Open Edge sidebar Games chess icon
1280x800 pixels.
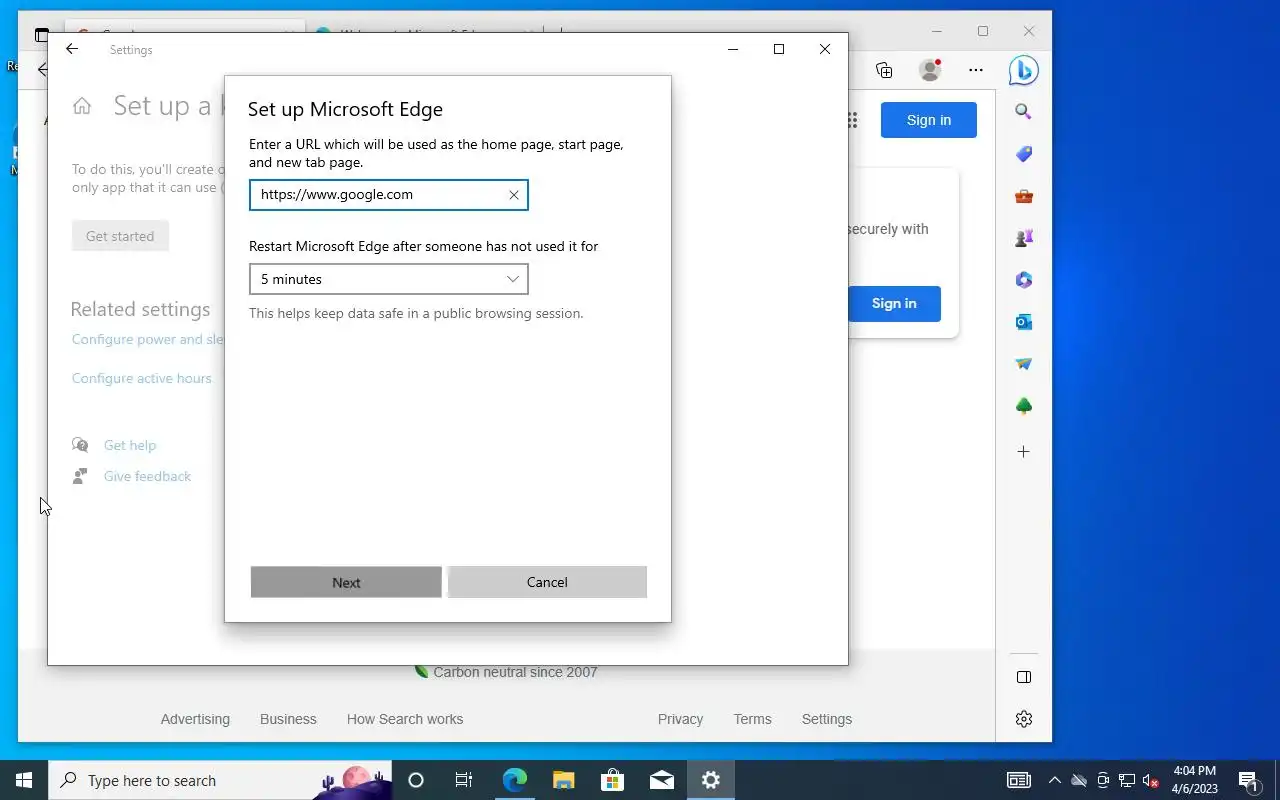(1023, 238)
